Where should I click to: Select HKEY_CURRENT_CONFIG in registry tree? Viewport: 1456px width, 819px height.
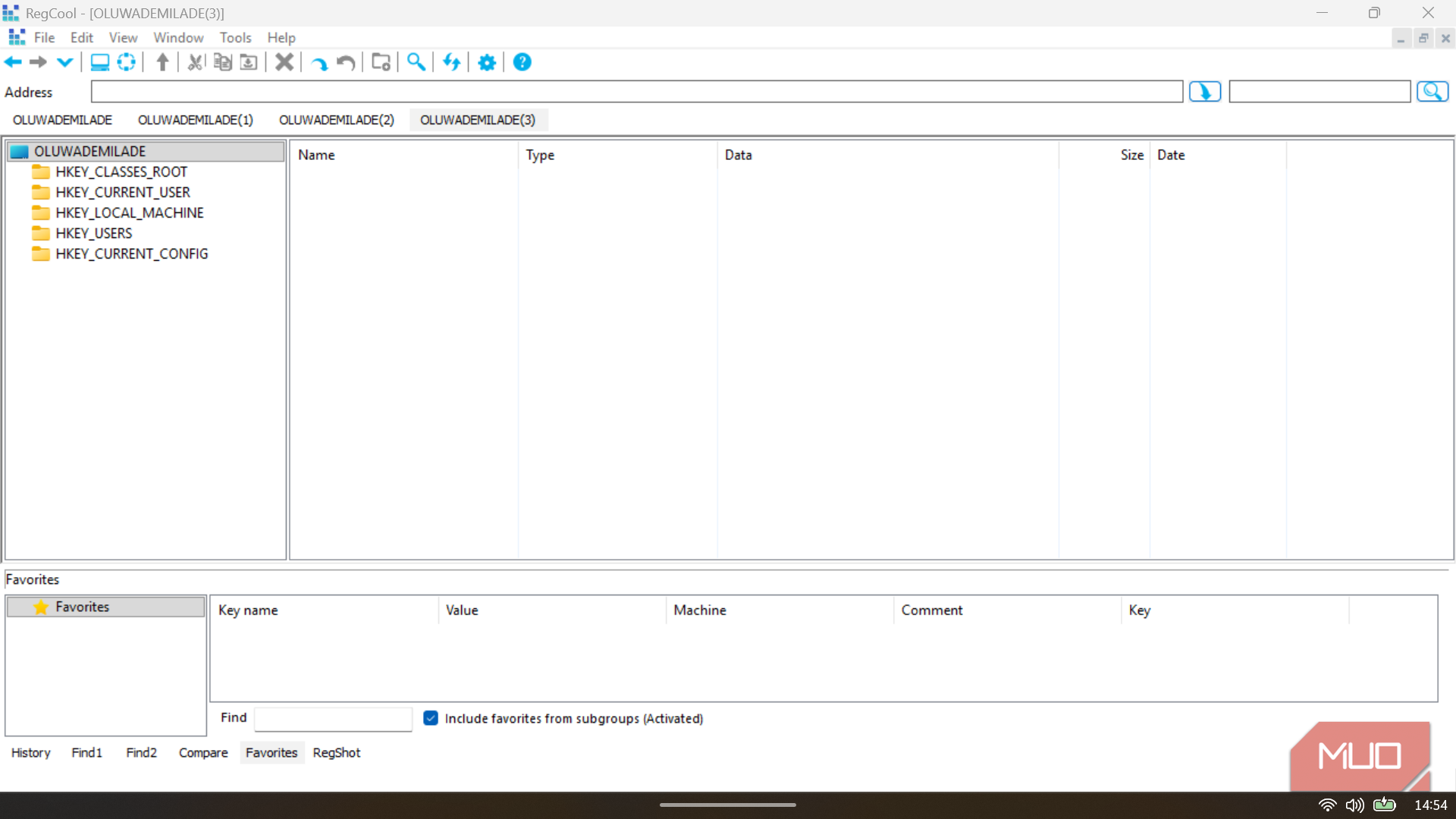click(131, 254)
